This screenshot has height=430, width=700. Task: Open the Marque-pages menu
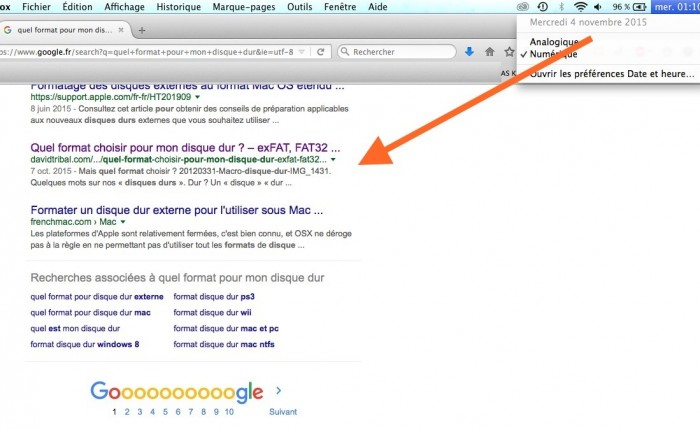point(244,7)
